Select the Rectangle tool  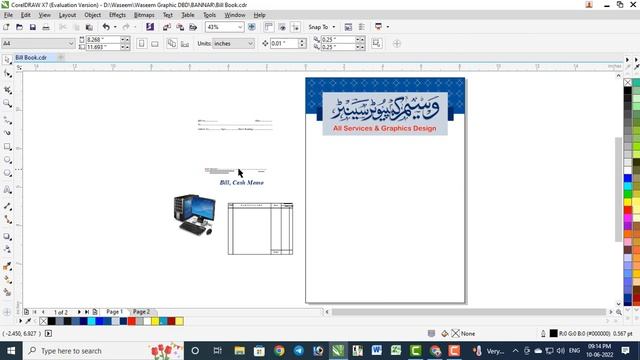tap(7, 147)
